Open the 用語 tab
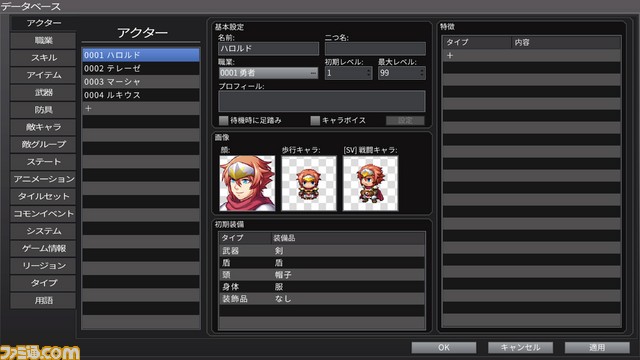This screenshot has height=360, width=640. click(x=43, y=301)
